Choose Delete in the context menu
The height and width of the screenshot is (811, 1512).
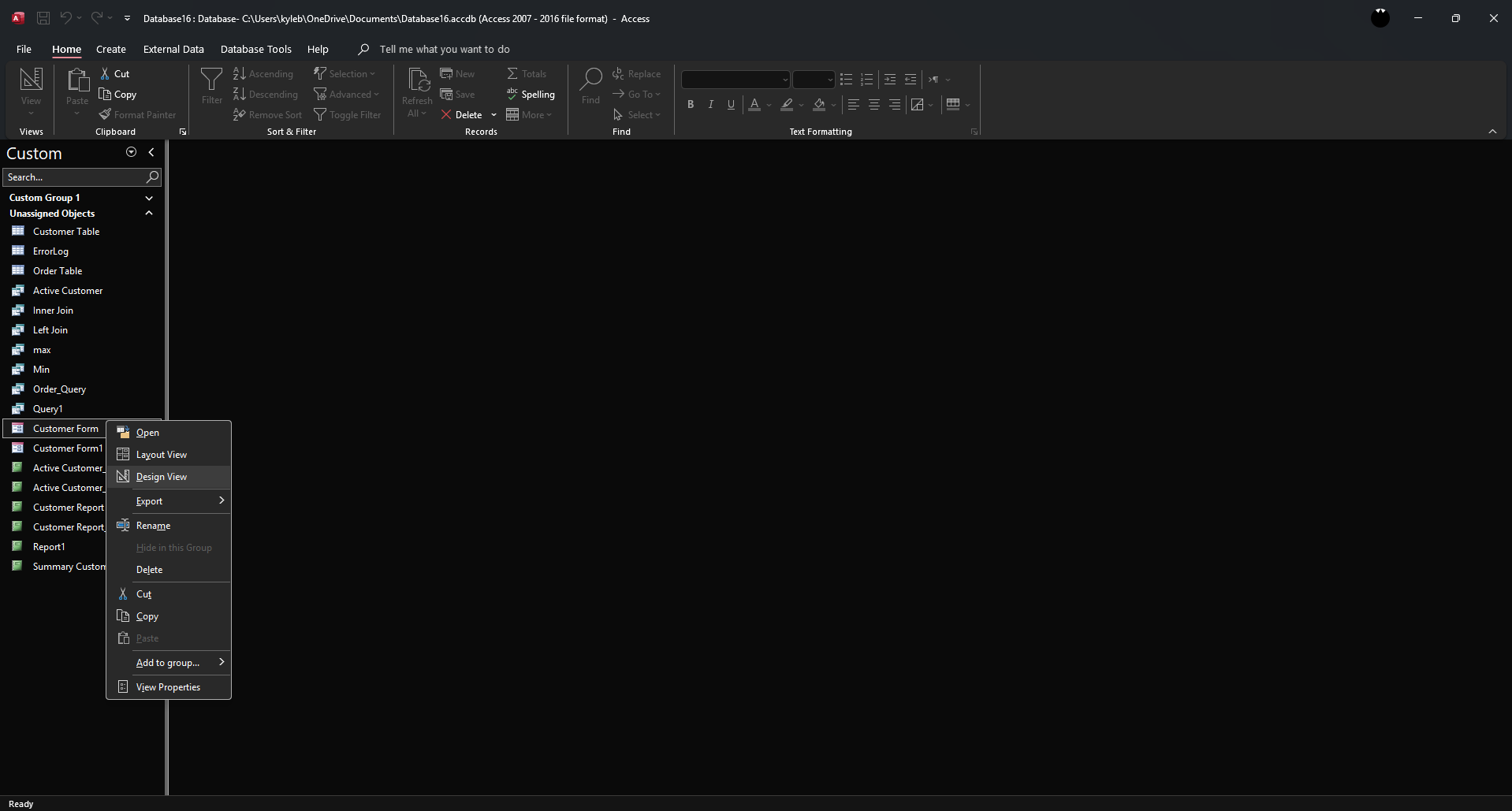pyautogui.click(x=169, y=569)
